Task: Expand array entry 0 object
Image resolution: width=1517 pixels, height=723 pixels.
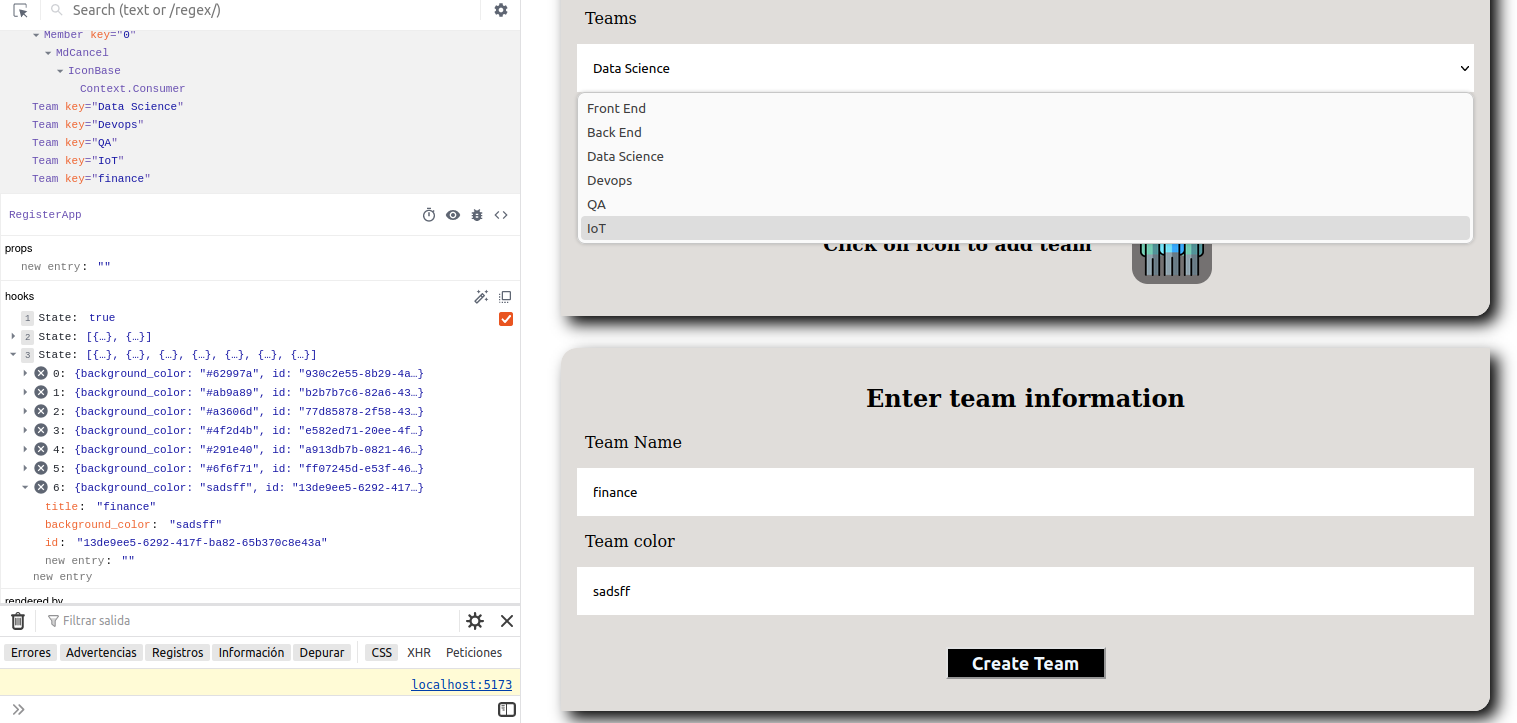Action: 26,373
